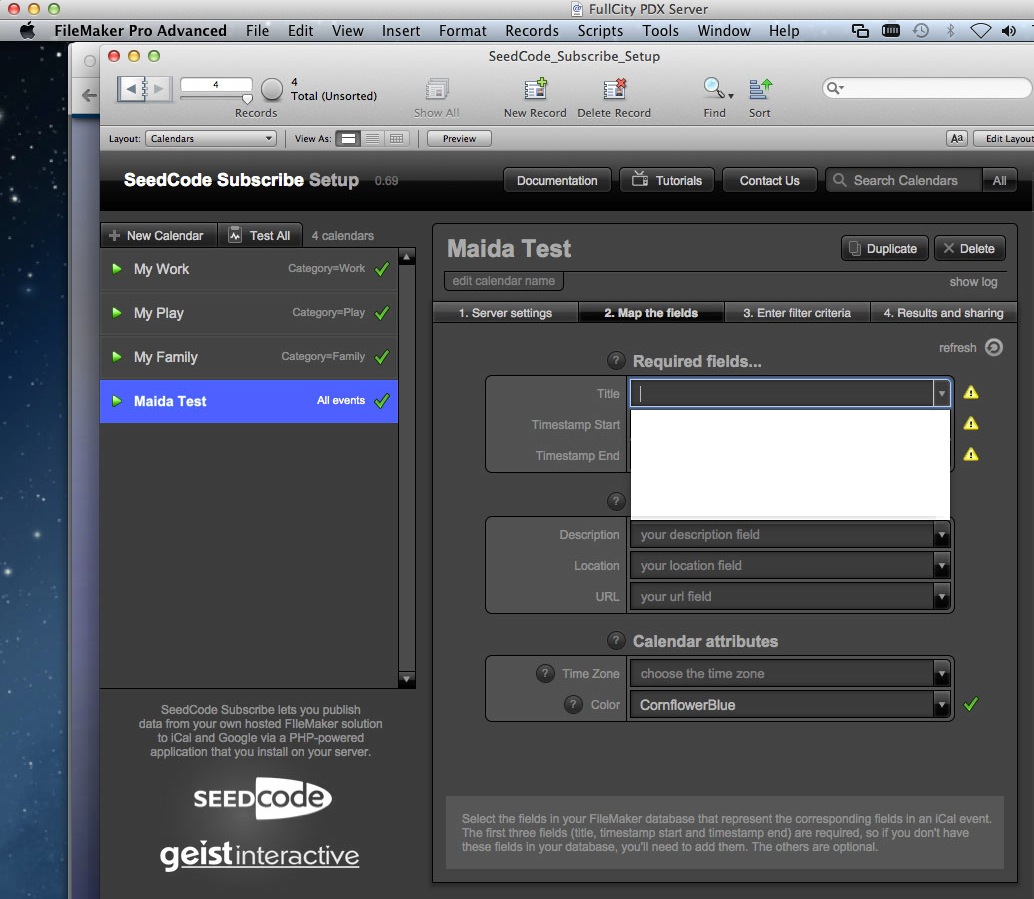Image resolution: width=1034 pixels, height=899 pixels.
Task: Open the Find icon's dropdown arrow
Action: (731, 96)
